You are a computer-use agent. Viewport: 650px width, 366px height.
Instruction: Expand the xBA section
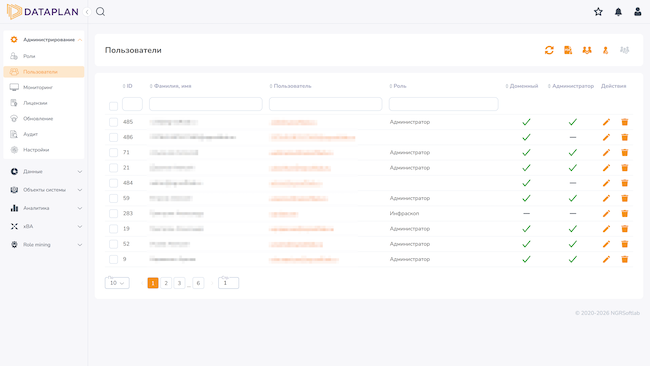tap(80, 226)
